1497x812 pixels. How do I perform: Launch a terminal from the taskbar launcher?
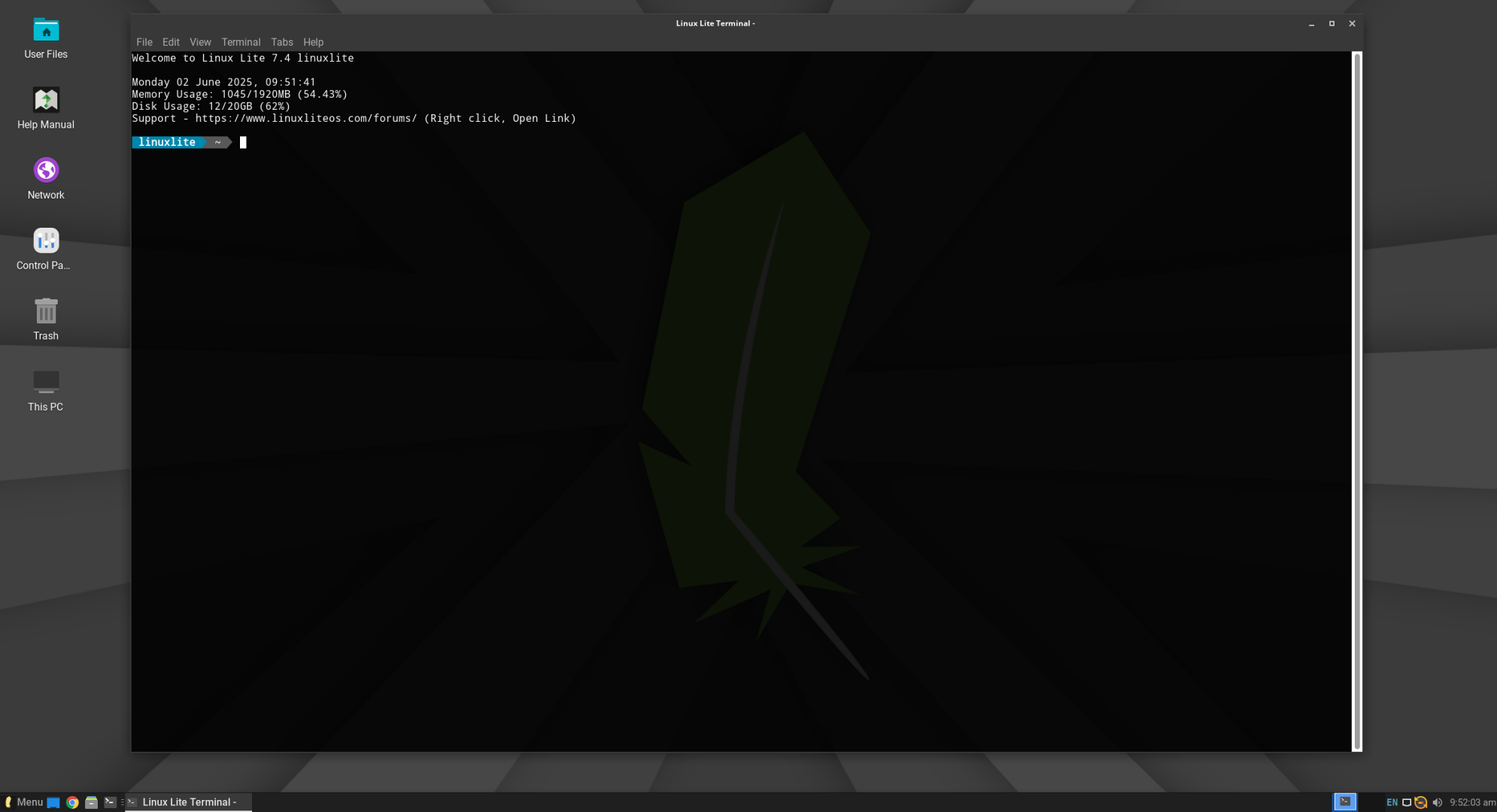(110, 802)
